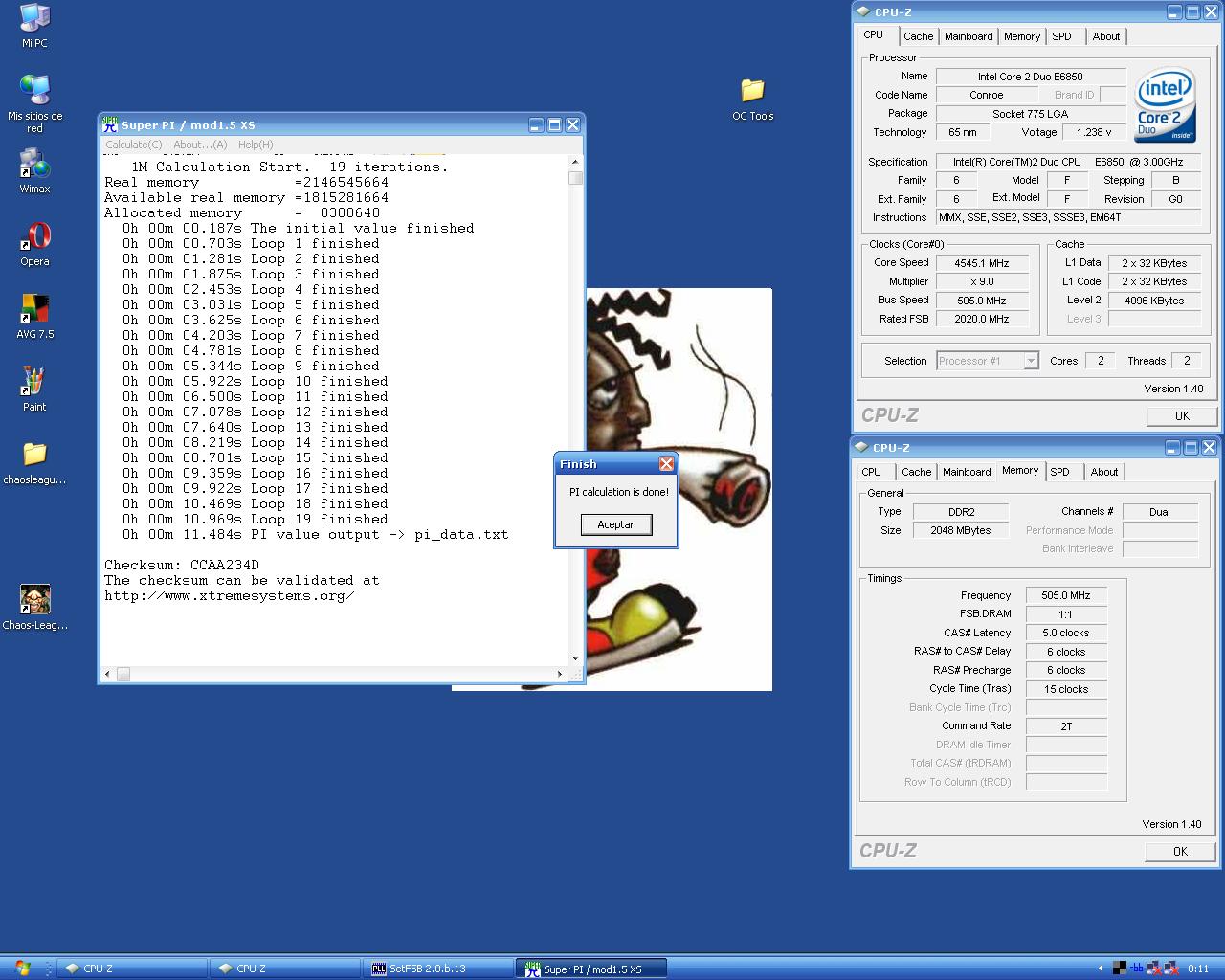Launch the Opera browser shortcut
1225x980 pixels.
(x=34, y=243)
